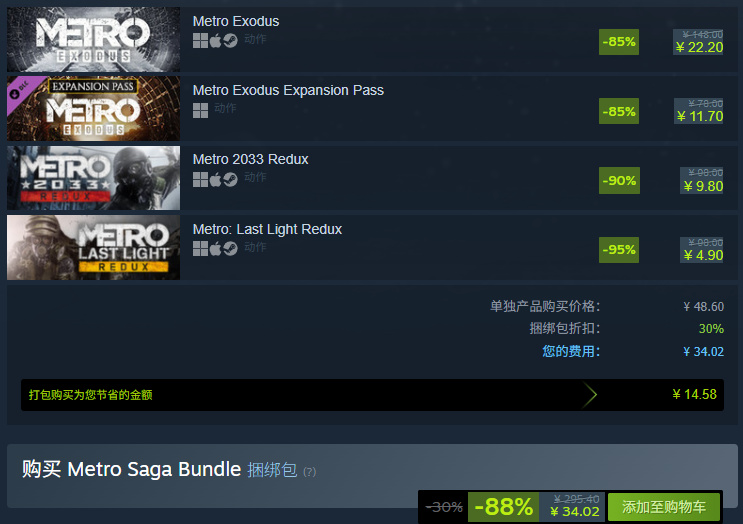The image size is (743, 524).
Task: Click the Metro Exodus cover thumbnail
Action: pyautogui.click(x=93, y=39)
